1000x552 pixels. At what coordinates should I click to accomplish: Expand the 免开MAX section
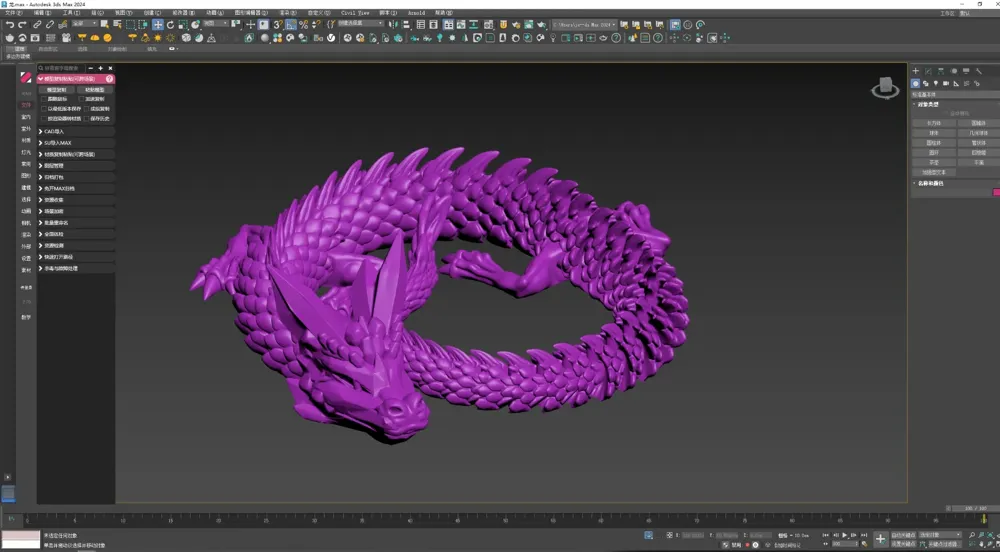point(76,189)
